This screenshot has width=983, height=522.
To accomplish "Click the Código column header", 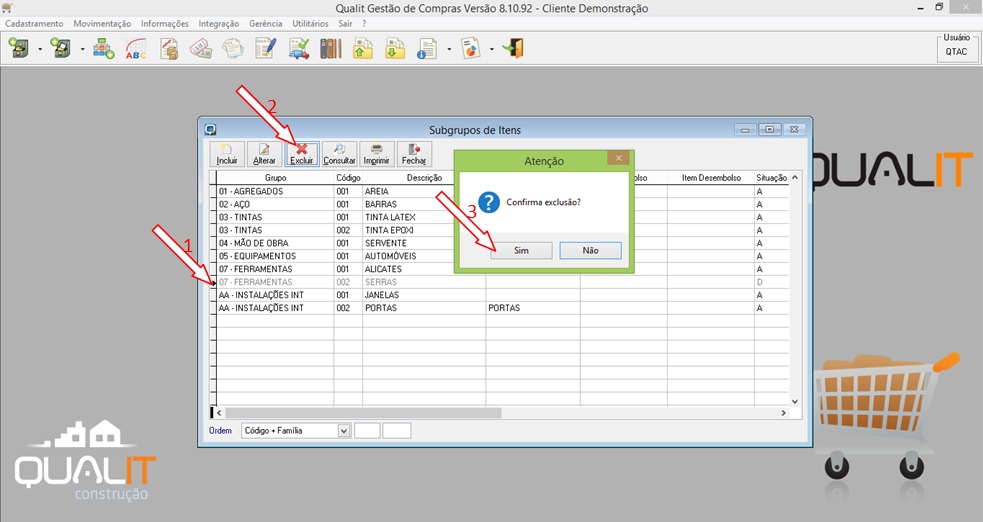I will tap(348, 178).
